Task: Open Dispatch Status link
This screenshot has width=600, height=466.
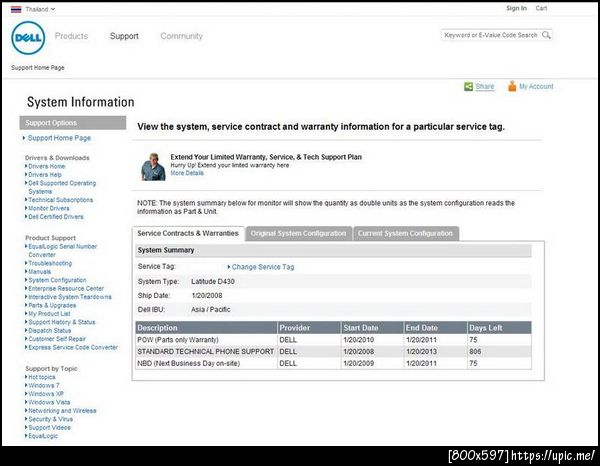Action: [x=50, y=331]
